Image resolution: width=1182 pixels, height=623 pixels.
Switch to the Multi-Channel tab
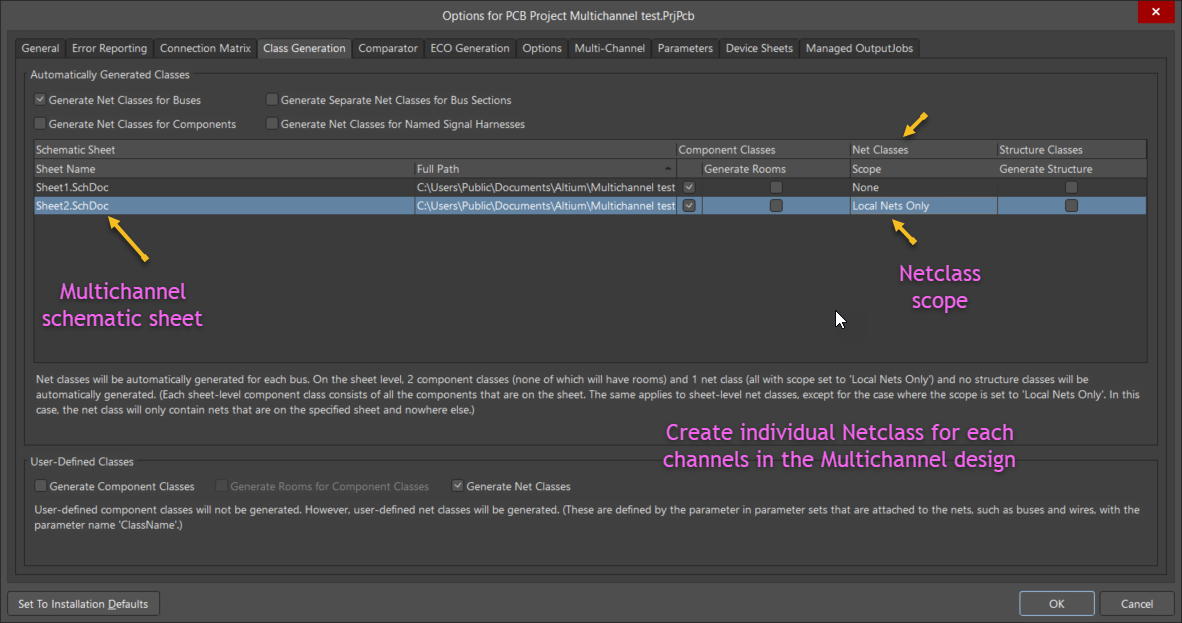[x=610, y=48]
